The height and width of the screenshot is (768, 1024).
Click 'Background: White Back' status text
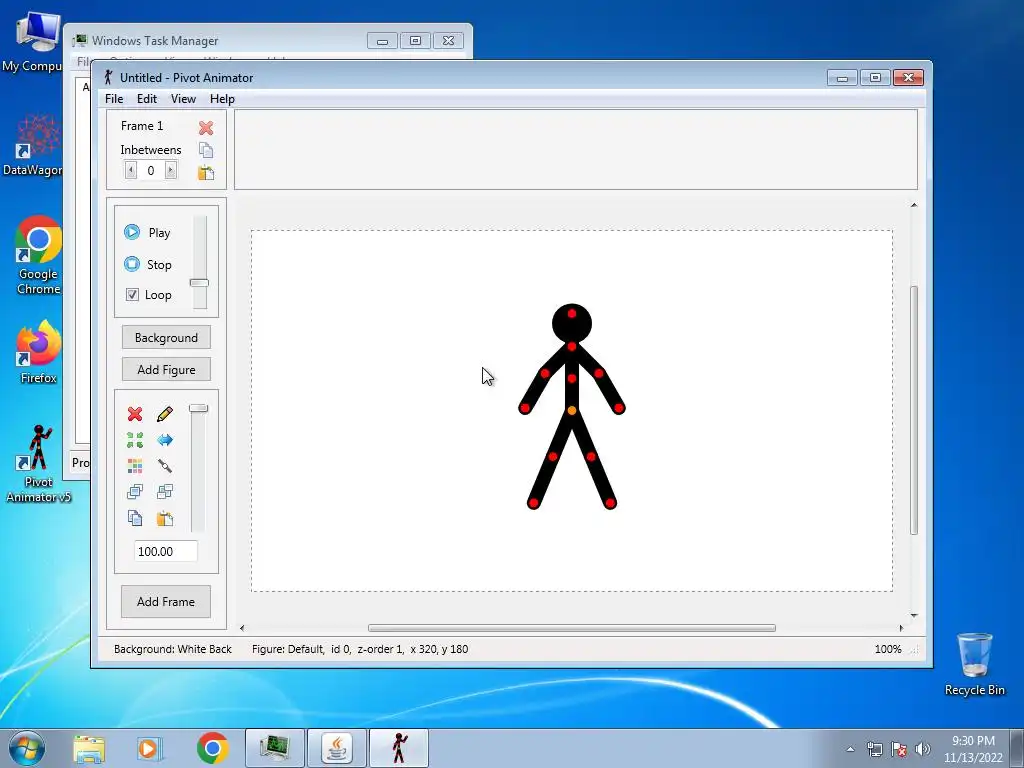[173, 649]
